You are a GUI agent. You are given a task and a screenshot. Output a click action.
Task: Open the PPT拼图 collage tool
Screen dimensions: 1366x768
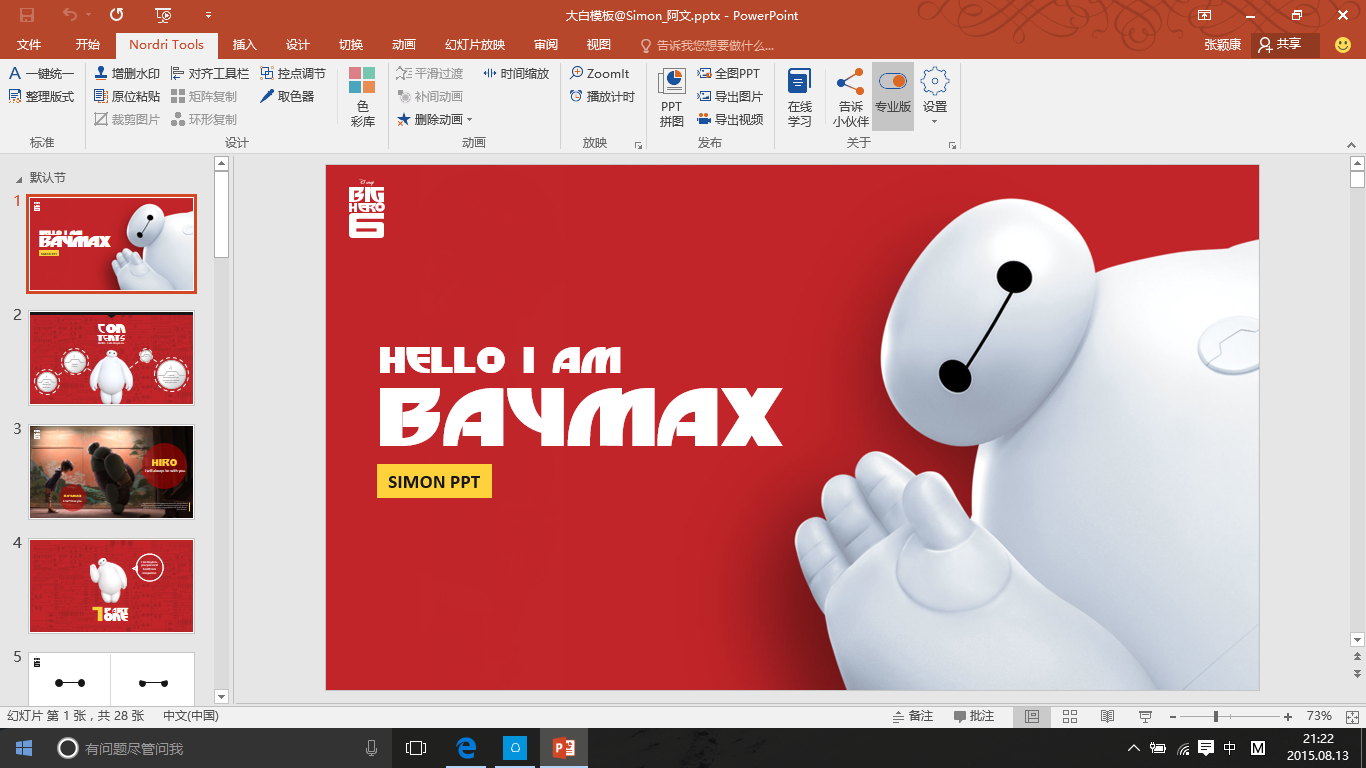(671, 97)
